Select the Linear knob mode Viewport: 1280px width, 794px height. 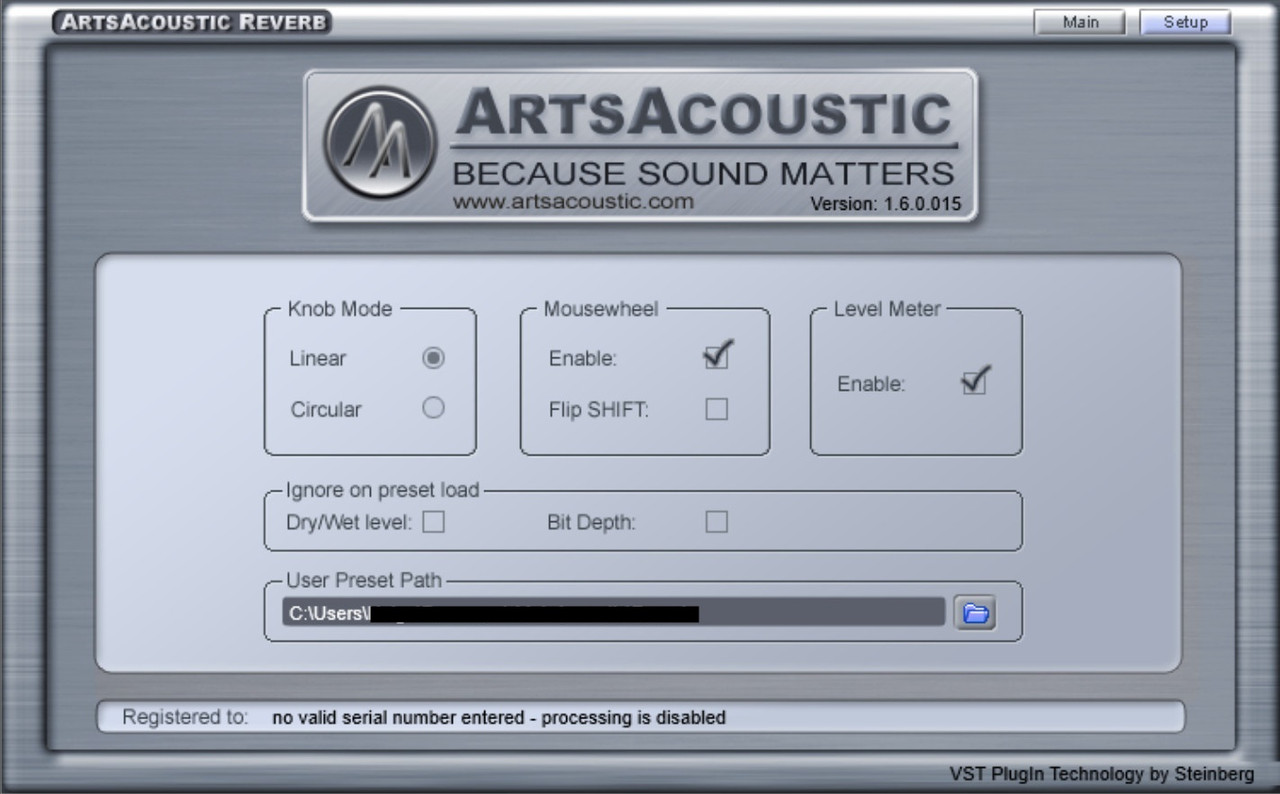click(433, 358)
